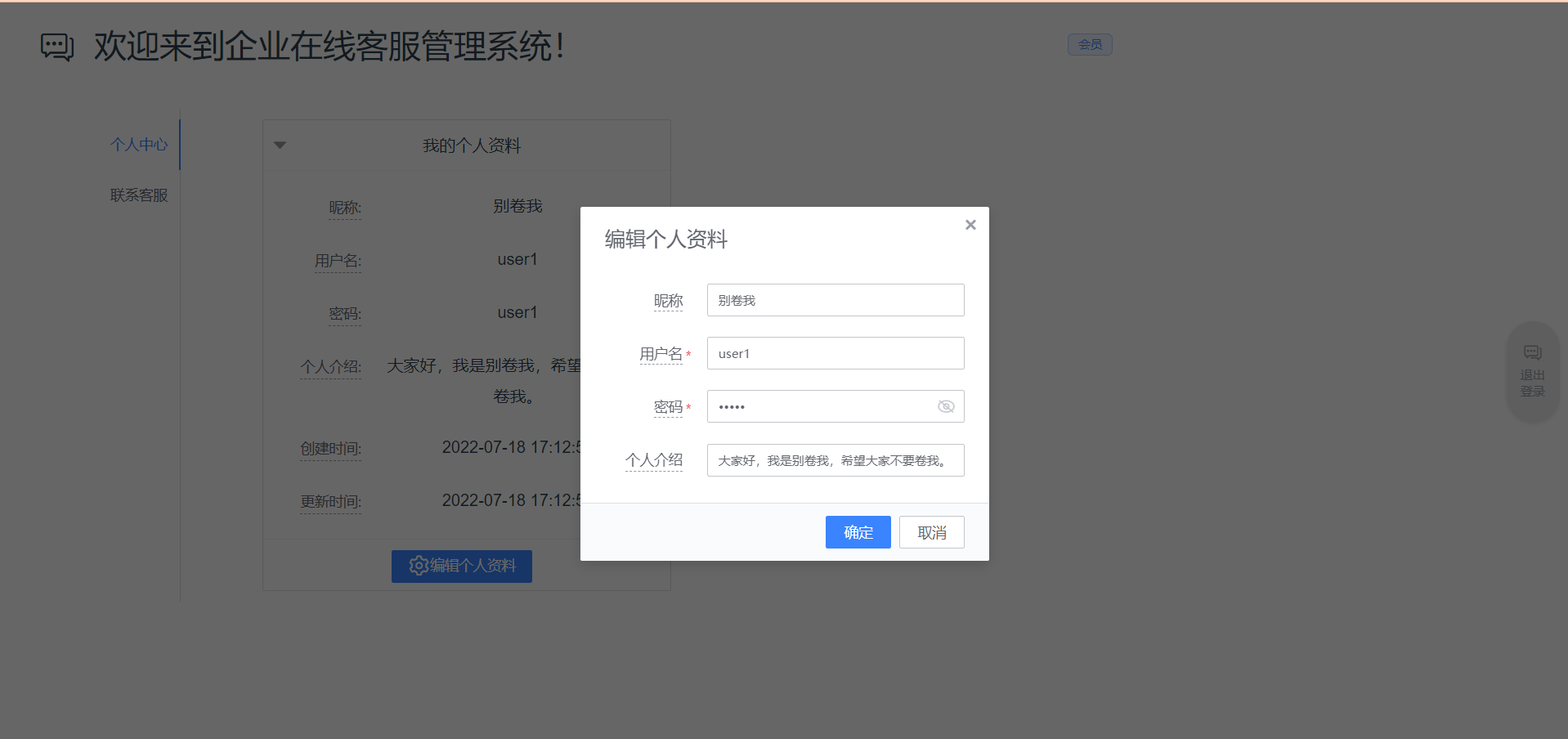Collapse the 我的个人资料 panel arrow

280,146
